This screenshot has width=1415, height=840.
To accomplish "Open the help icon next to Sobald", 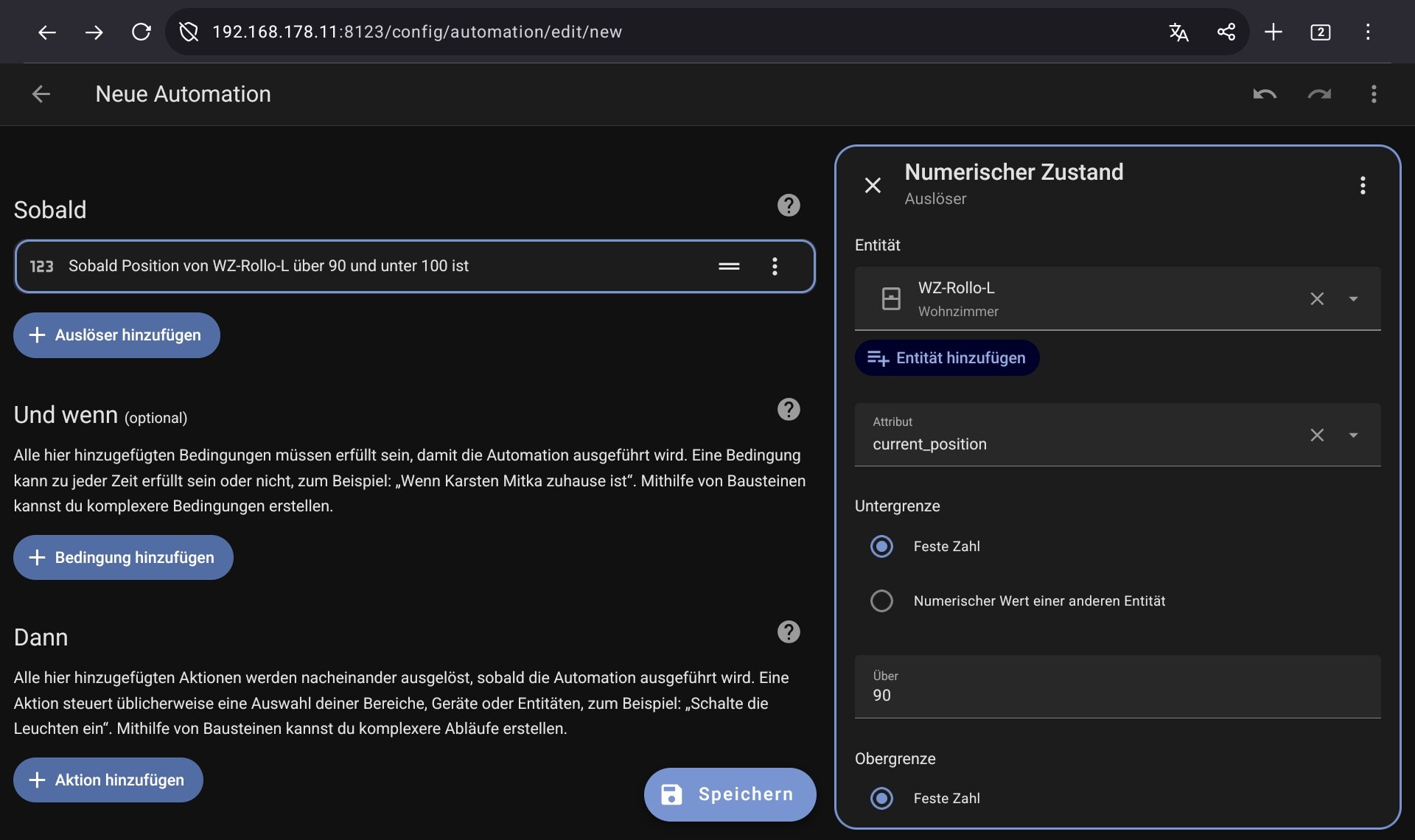I will (789, 206).
